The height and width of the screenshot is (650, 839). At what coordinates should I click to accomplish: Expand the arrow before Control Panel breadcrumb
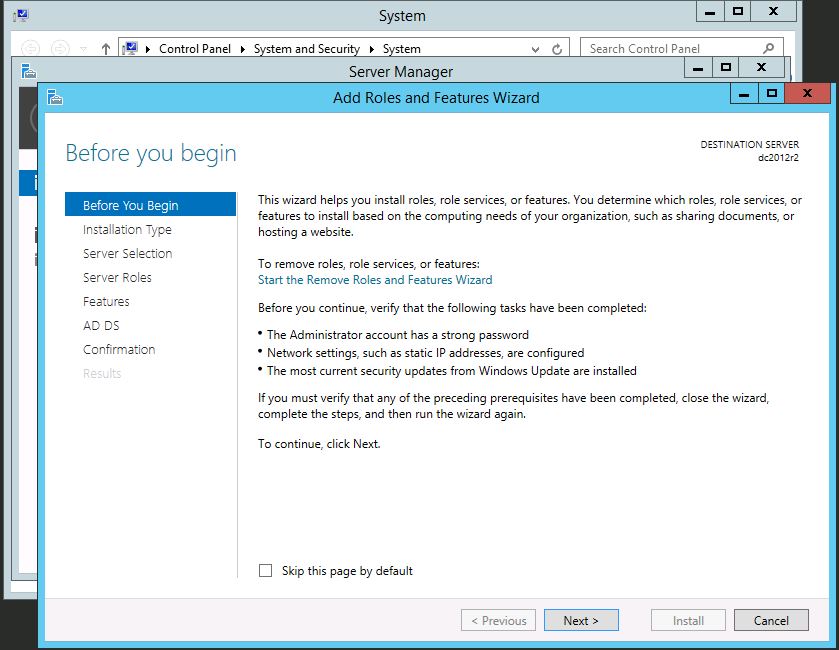pos(148,49)
